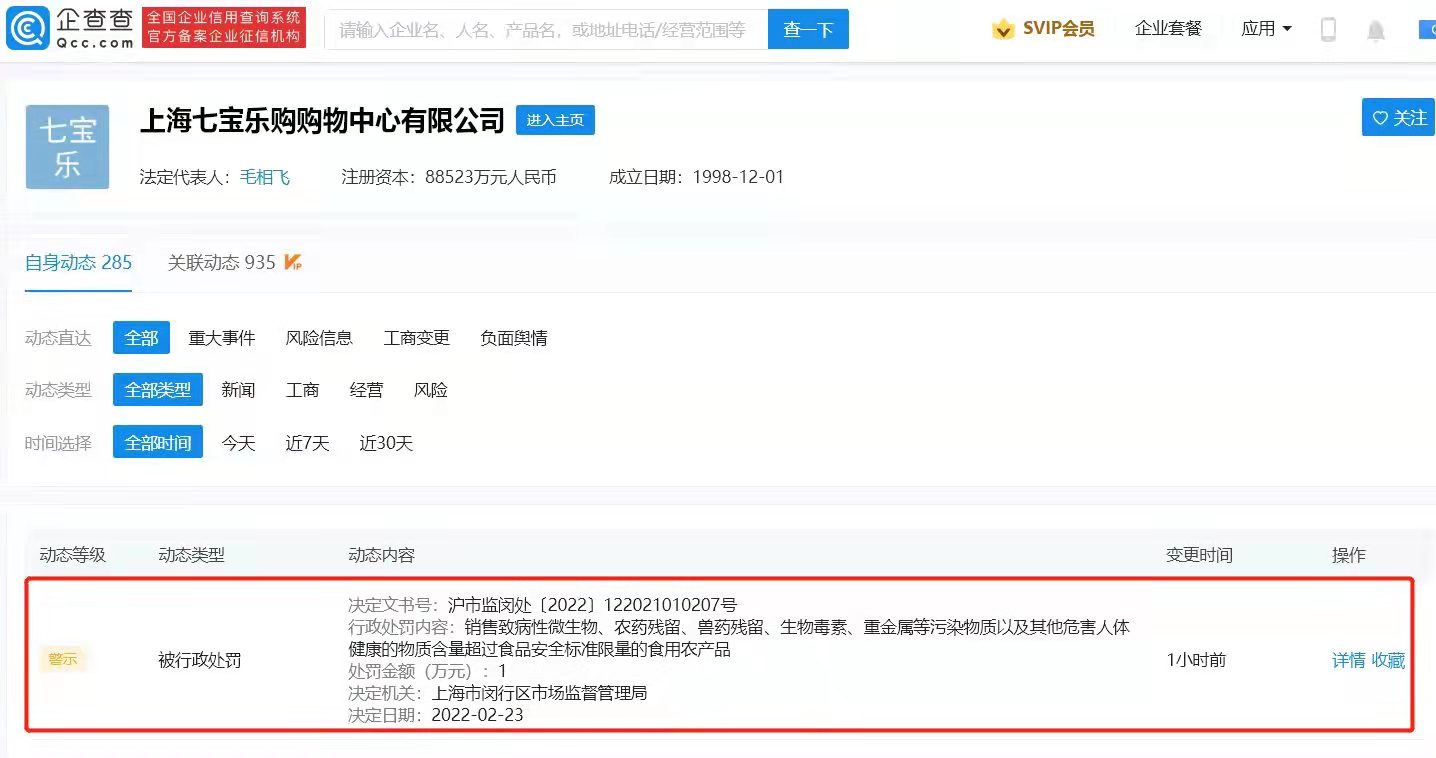Select 新闻 type filter
Screen dimensions: 1436x758
(x=238, y=390)
